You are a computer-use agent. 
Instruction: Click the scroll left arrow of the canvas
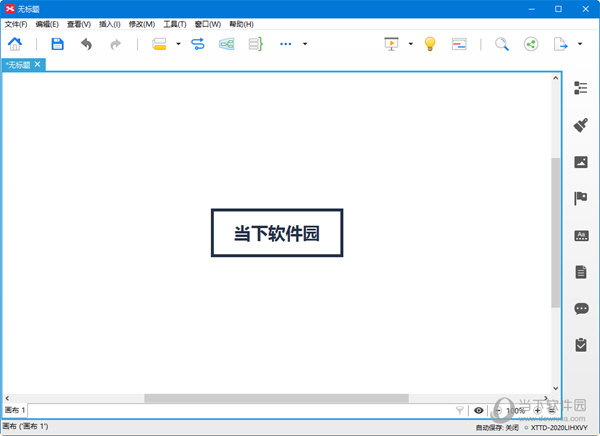(x=7, y=398)
